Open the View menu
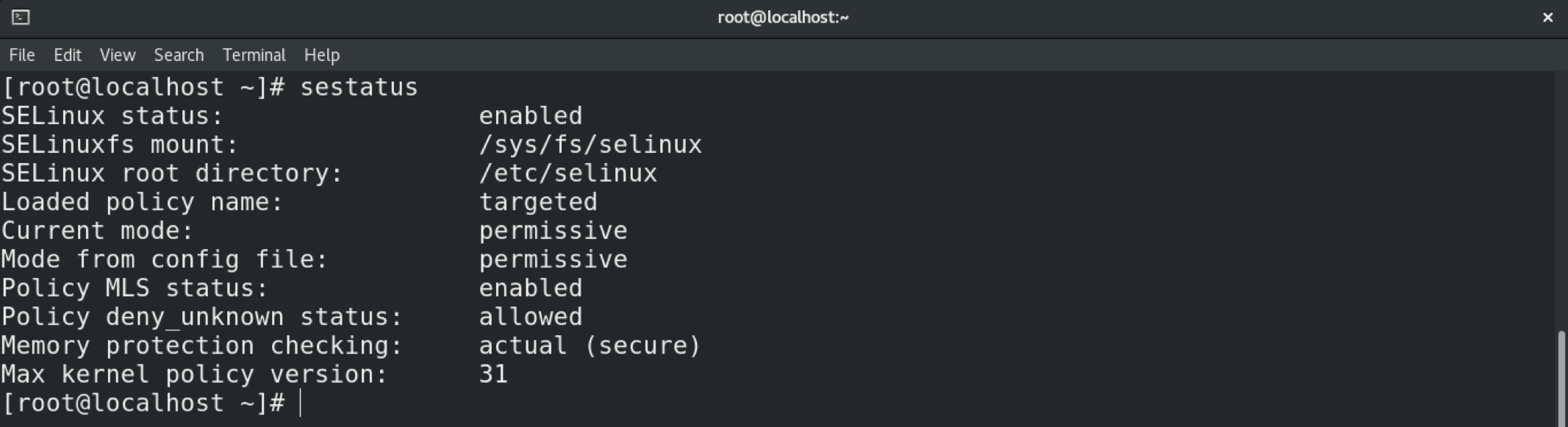This screenshot has height=427, width=1568. [x=118, y=55]
